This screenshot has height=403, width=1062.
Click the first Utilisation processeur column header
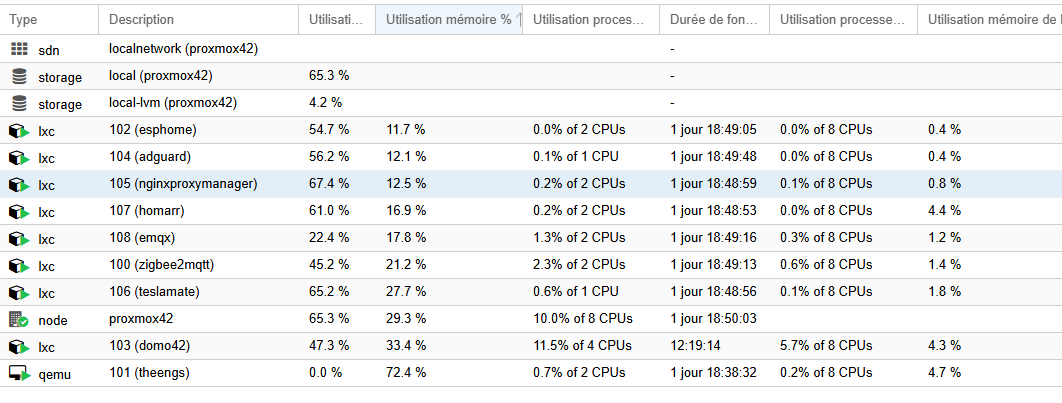coord(590,20)
